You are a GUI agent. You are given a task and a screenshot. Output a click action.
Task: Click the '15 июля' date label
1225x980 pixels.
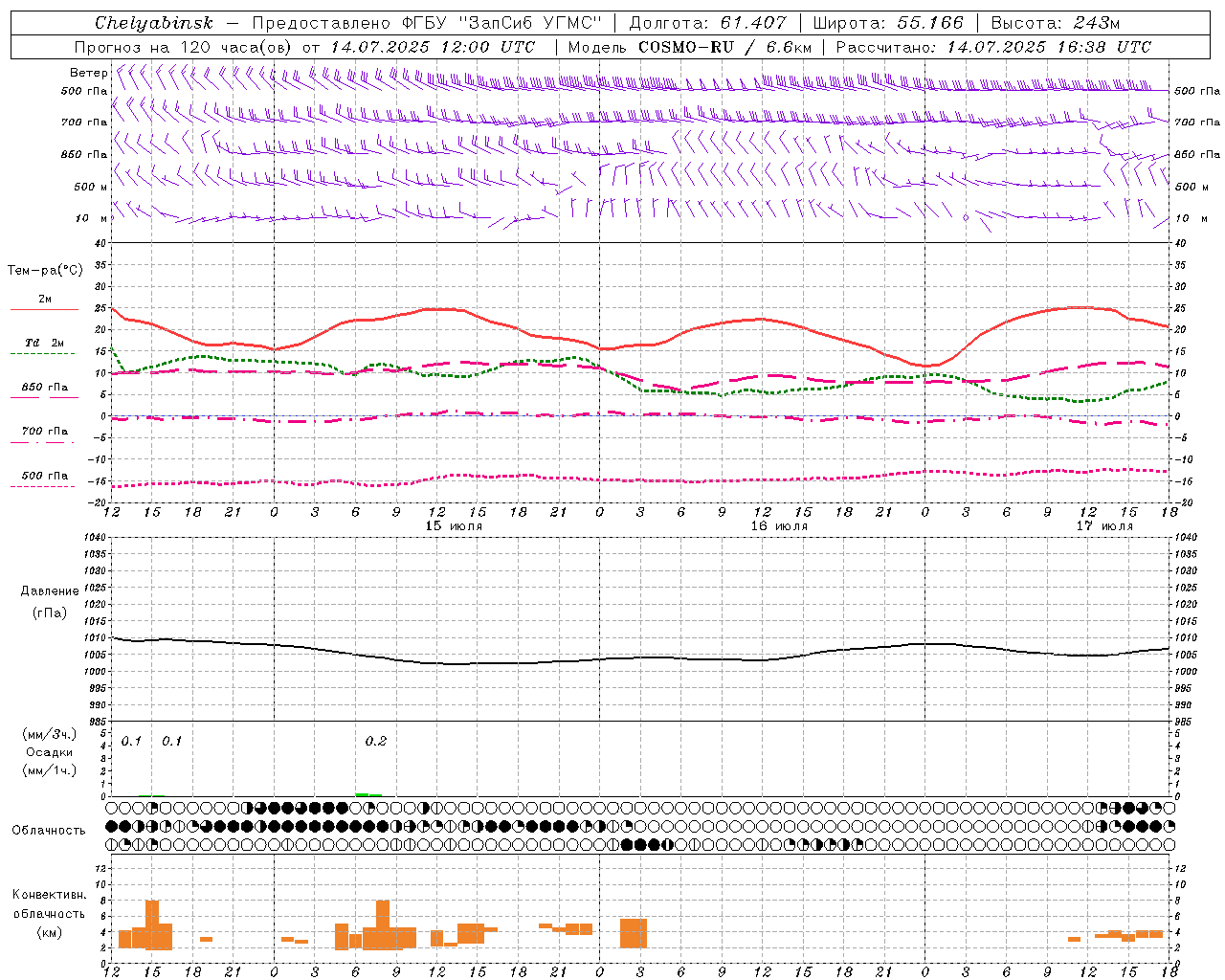pos(454,526)
